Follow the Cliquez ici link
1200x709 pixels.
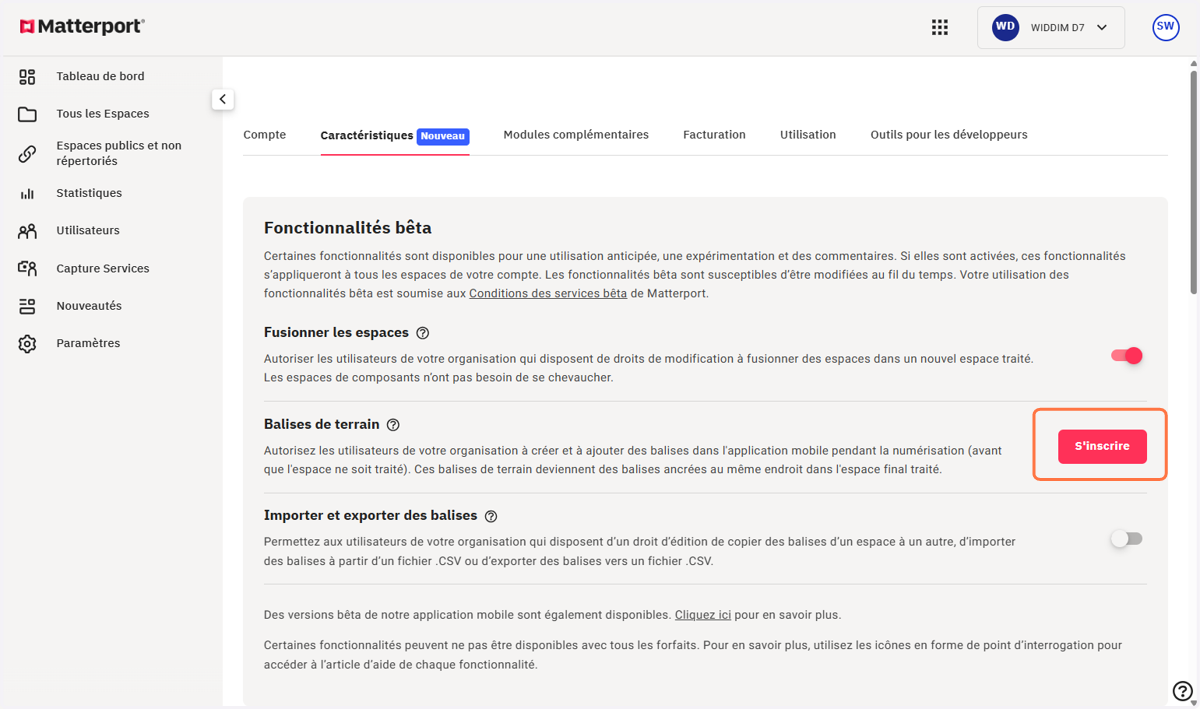point(703,615)
